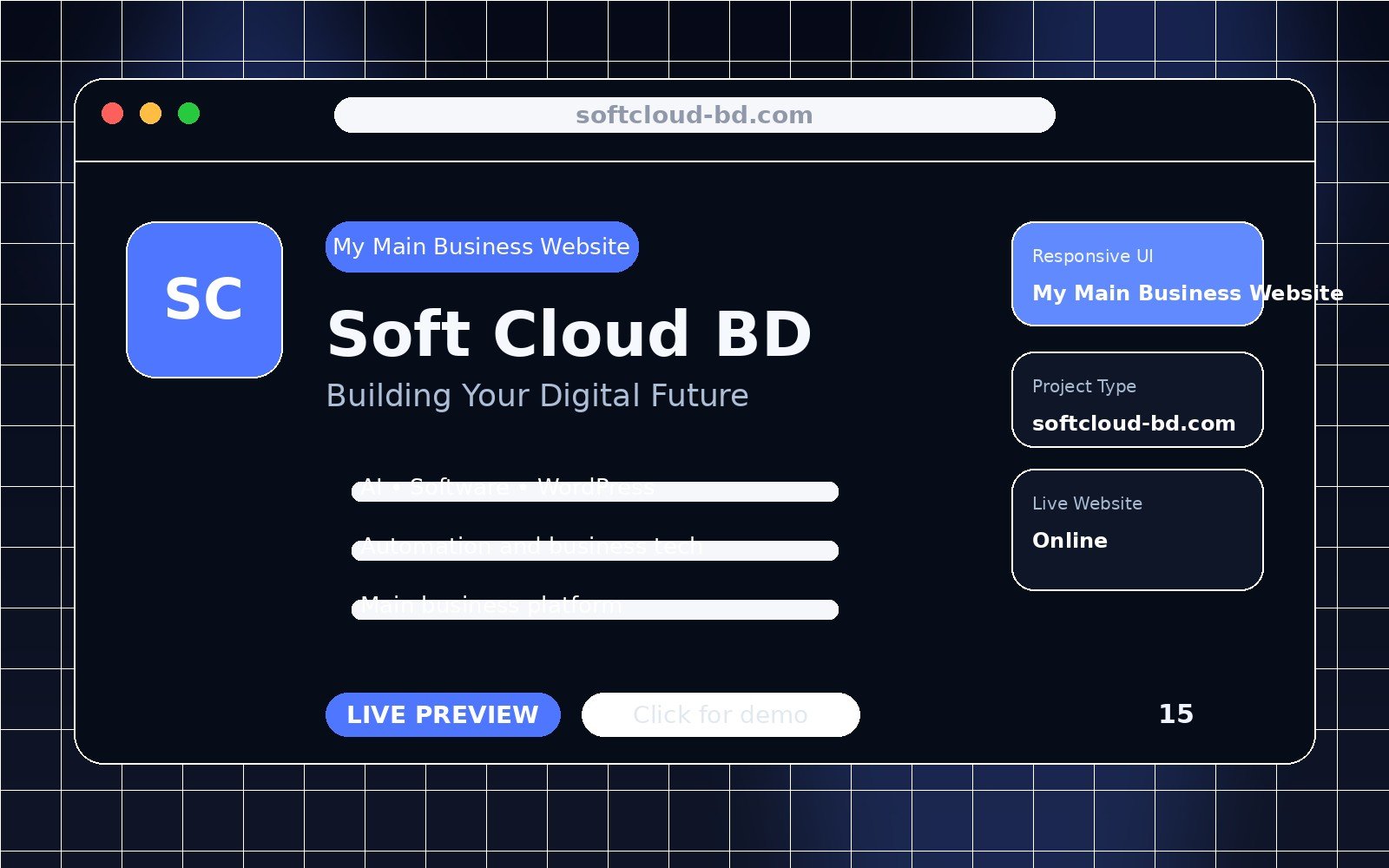The height and width of the screenshot is (868, 1389).
Task: Click the Online status text
Action: [1070, 541]
